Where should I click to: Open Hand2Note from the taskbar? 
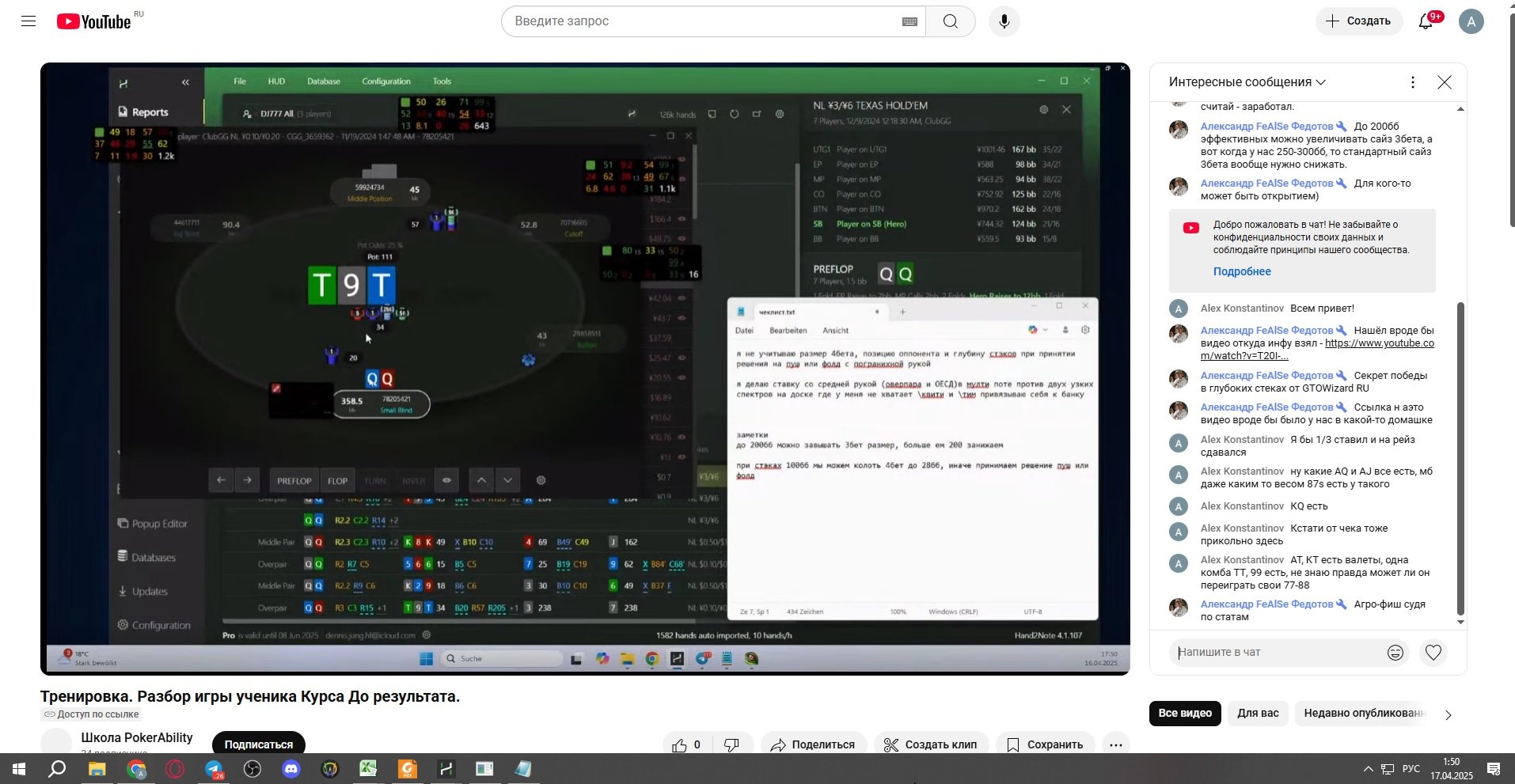[x=446, y=769]
